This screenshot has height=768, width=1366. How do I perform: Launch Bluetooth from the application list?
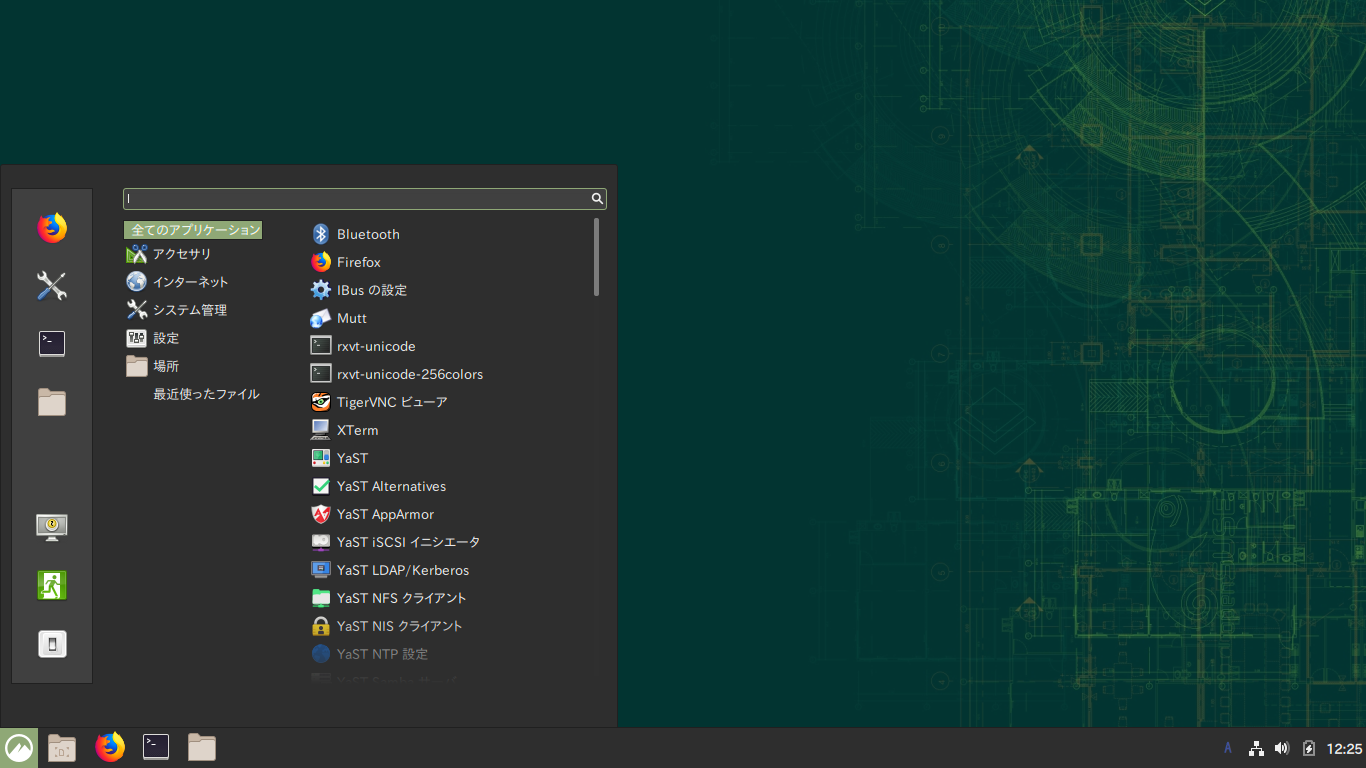[355, 234]
